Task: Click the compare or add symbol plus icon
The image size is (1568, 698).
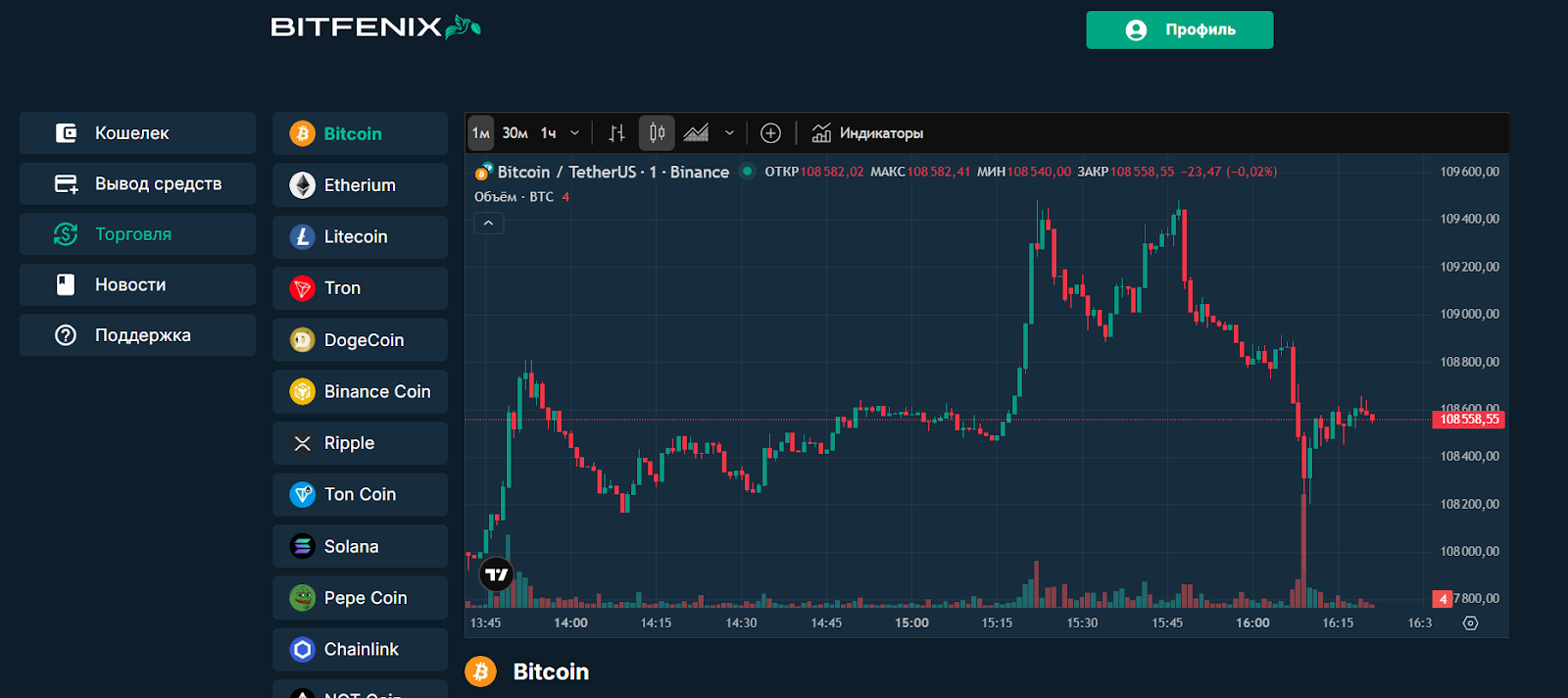Action: tap(771, 133)
